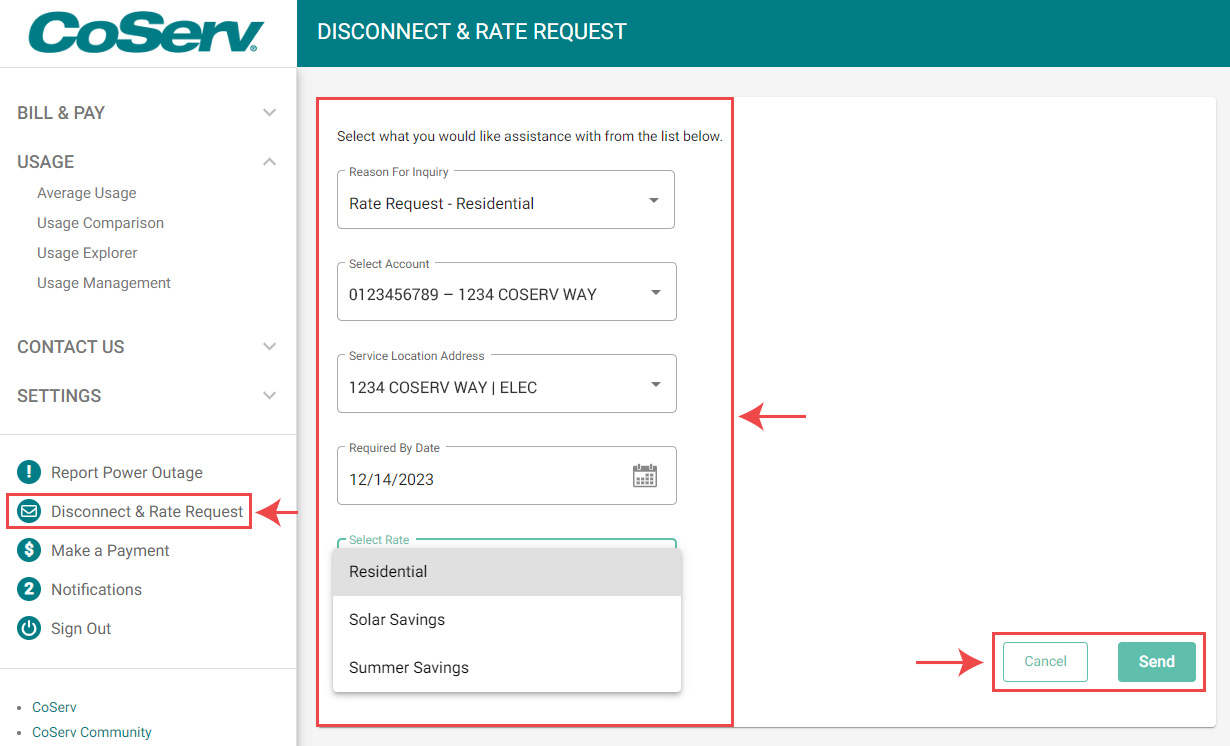Click the Report Power Outage exclamation icon
The width and height of the screenshot is (1230, 746).
pos(29,472)
